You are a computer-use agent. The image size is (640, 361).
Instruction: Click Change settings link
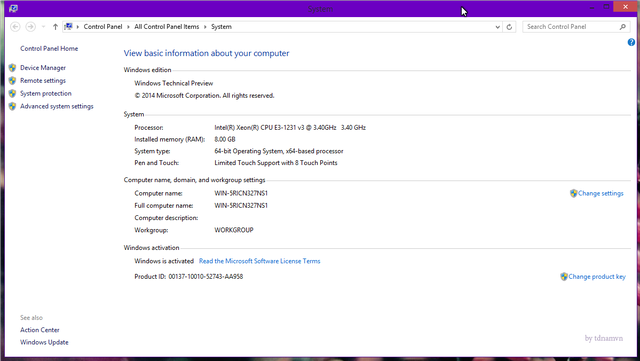[x=600, y=193]
